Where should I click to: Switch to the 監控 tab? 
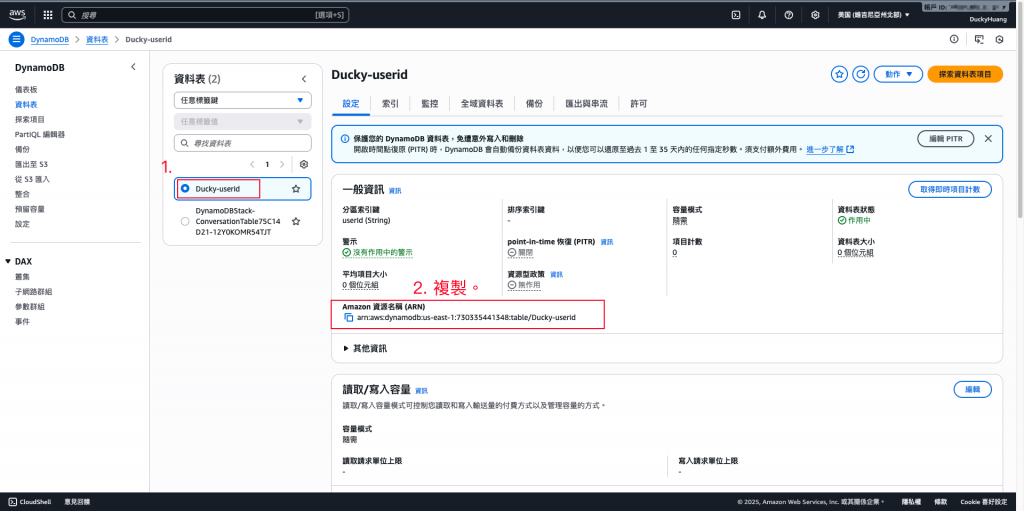point(430,104)
